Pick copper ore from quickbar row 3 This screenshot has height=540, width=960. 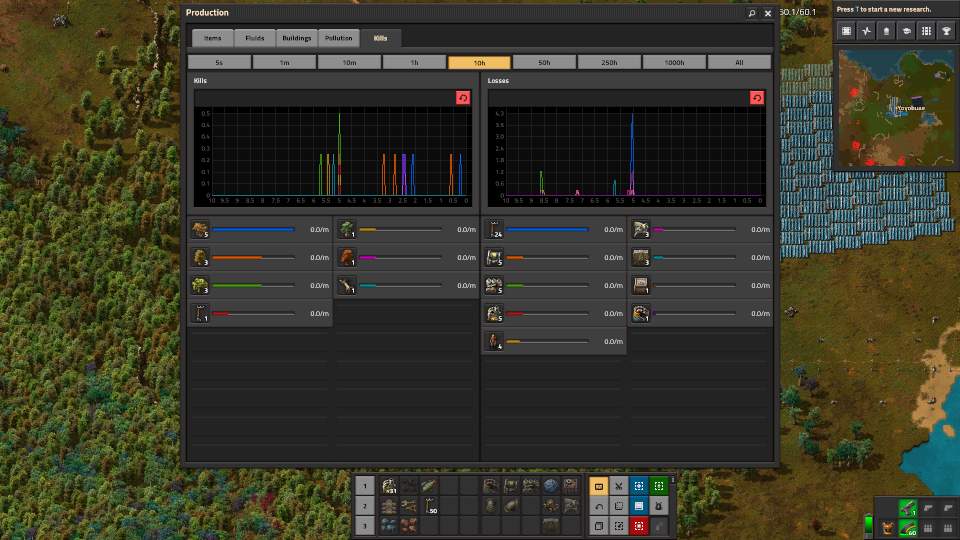coord(409,525)
